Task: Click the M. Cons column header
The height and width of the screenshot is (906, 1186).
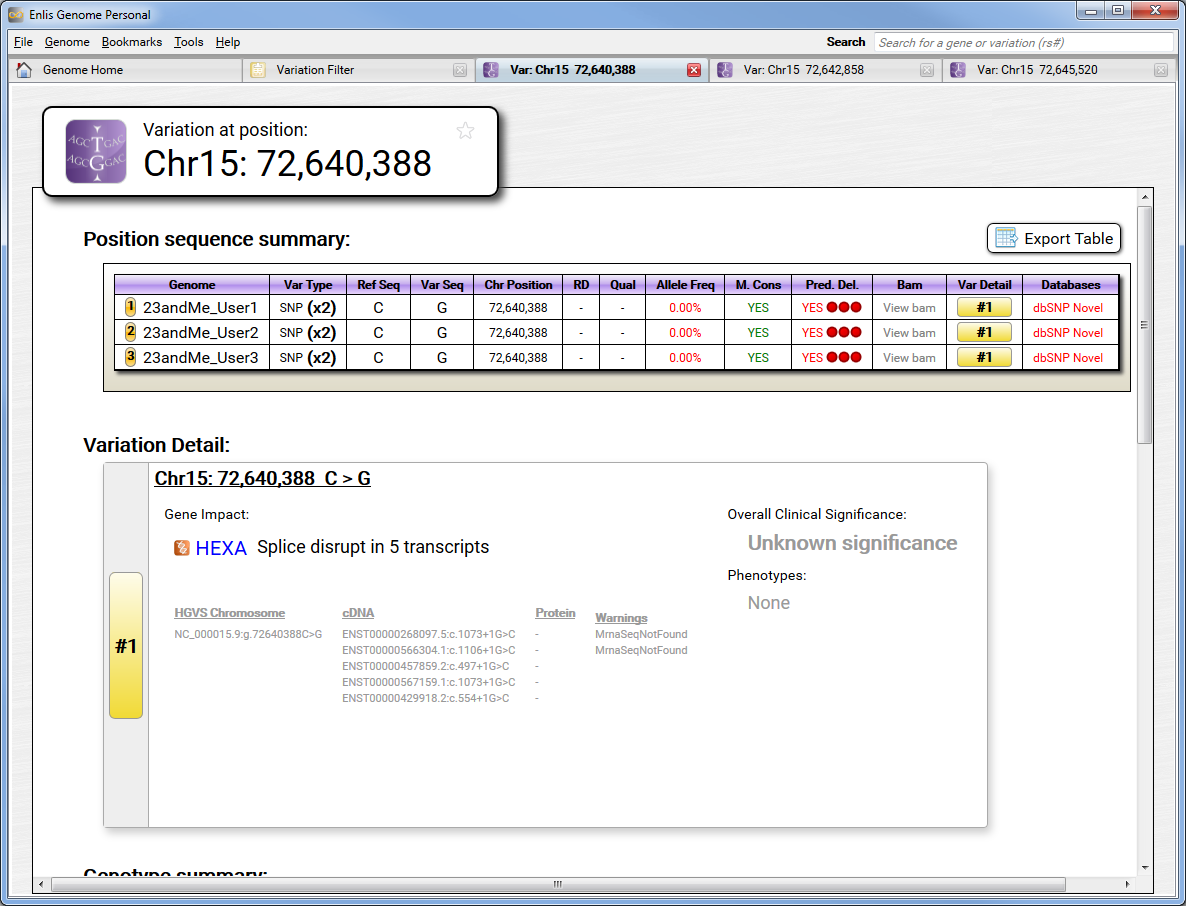Action: (x=758, y=284)
